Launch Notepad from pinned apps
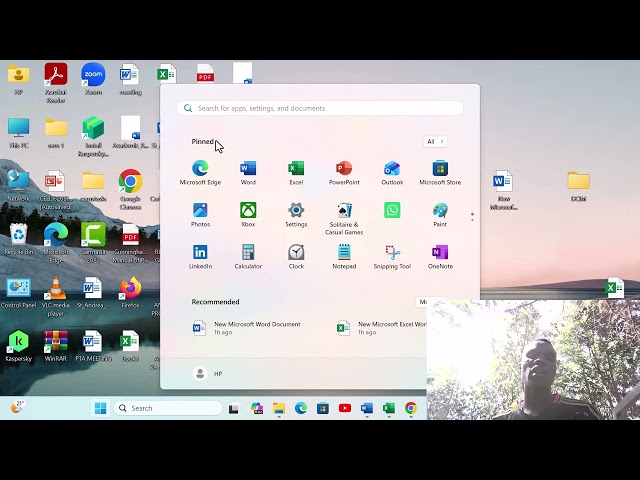 point(344,257)
